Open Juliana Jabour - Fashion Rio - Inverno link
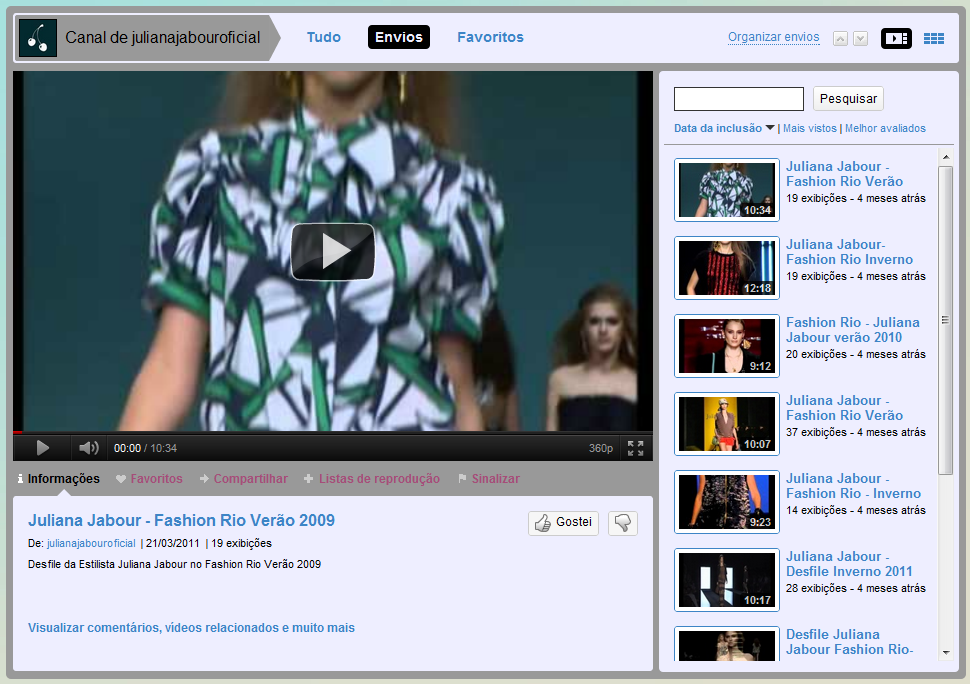The width and height of the screenshot is (970, 684). click(x=853, y=486)
